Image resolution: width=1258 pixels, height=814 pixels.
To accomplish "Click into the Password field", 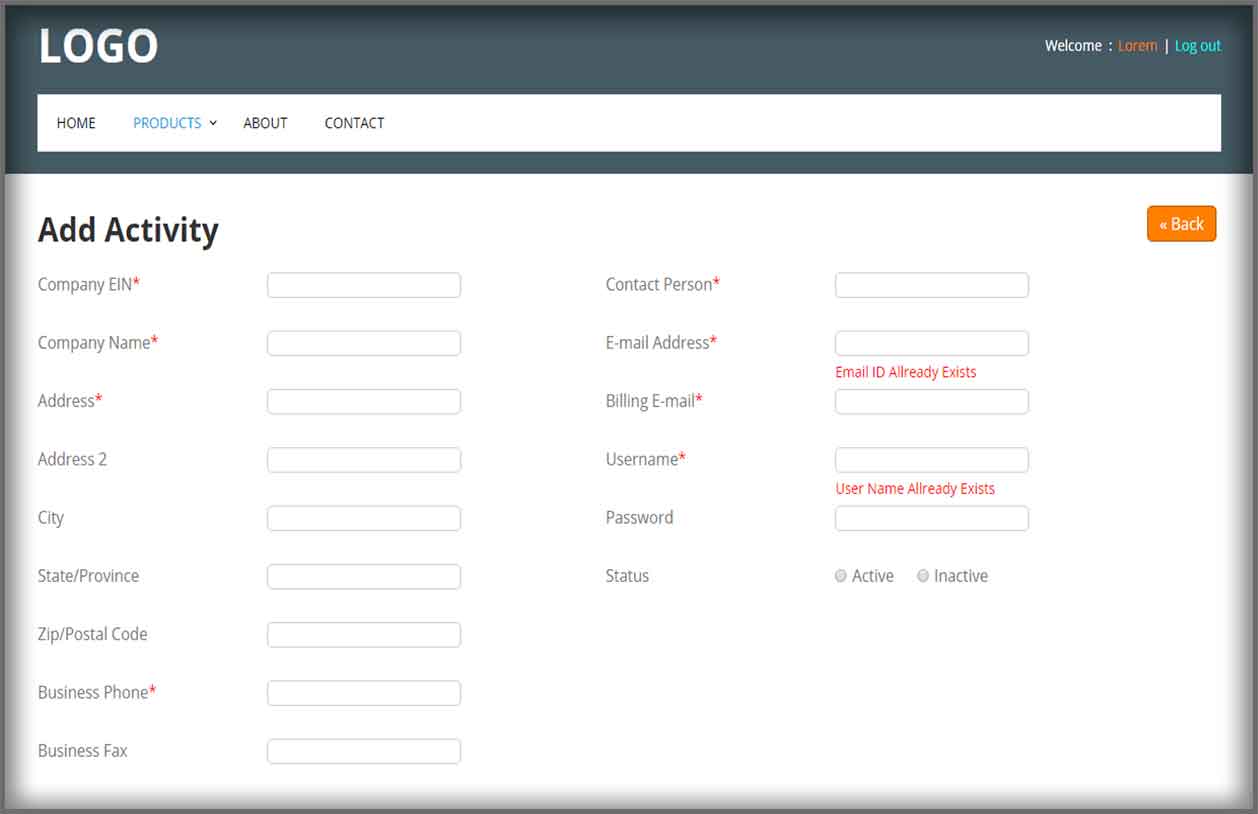I will click(931, 518).
